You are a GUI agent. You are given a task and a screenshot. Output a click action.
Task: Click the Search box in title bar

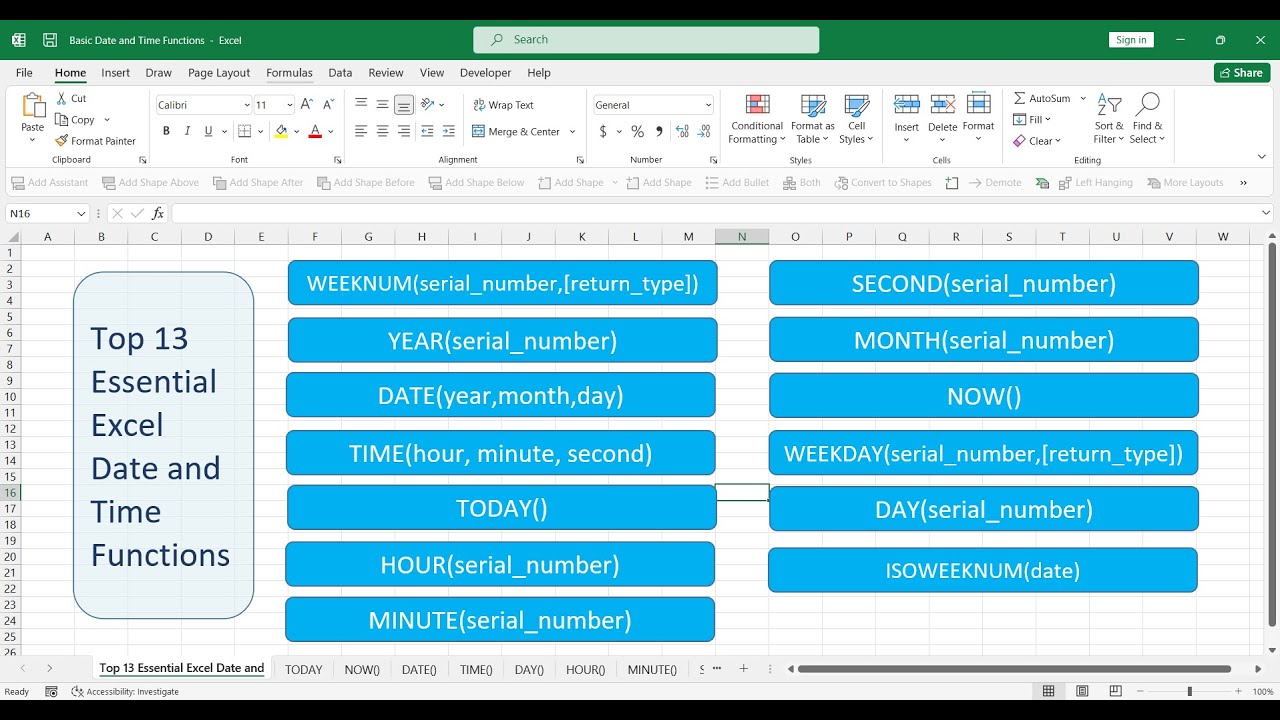(x=646, y=40)
